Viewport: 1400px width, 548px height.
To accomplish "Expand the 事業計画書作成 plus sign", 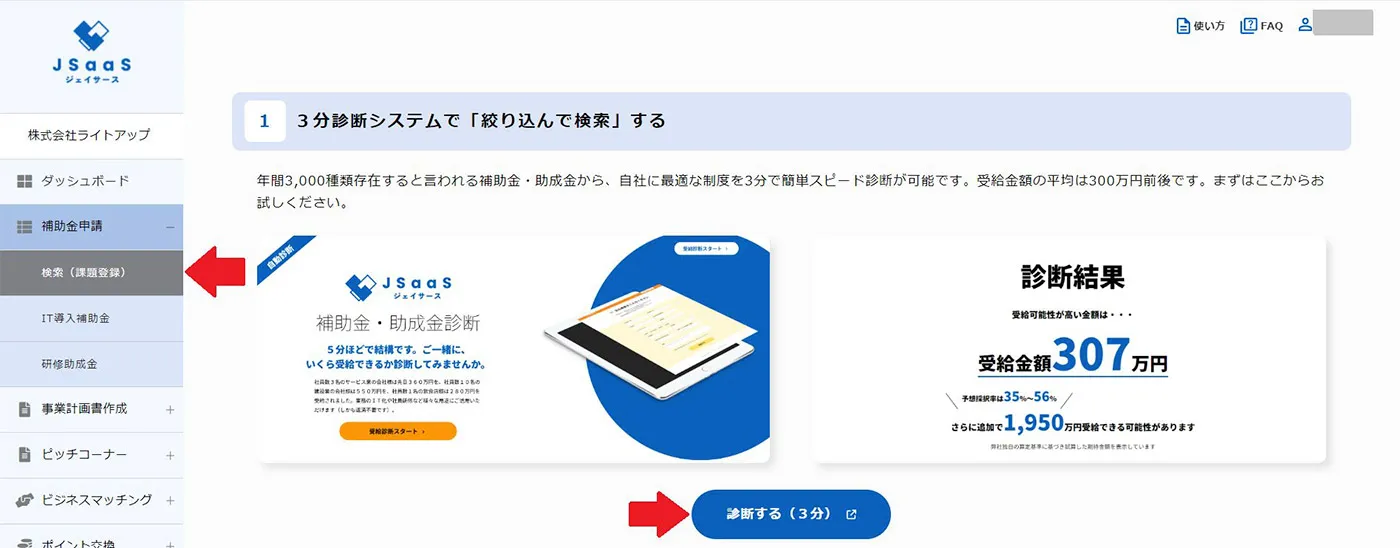I will (169, 409).
